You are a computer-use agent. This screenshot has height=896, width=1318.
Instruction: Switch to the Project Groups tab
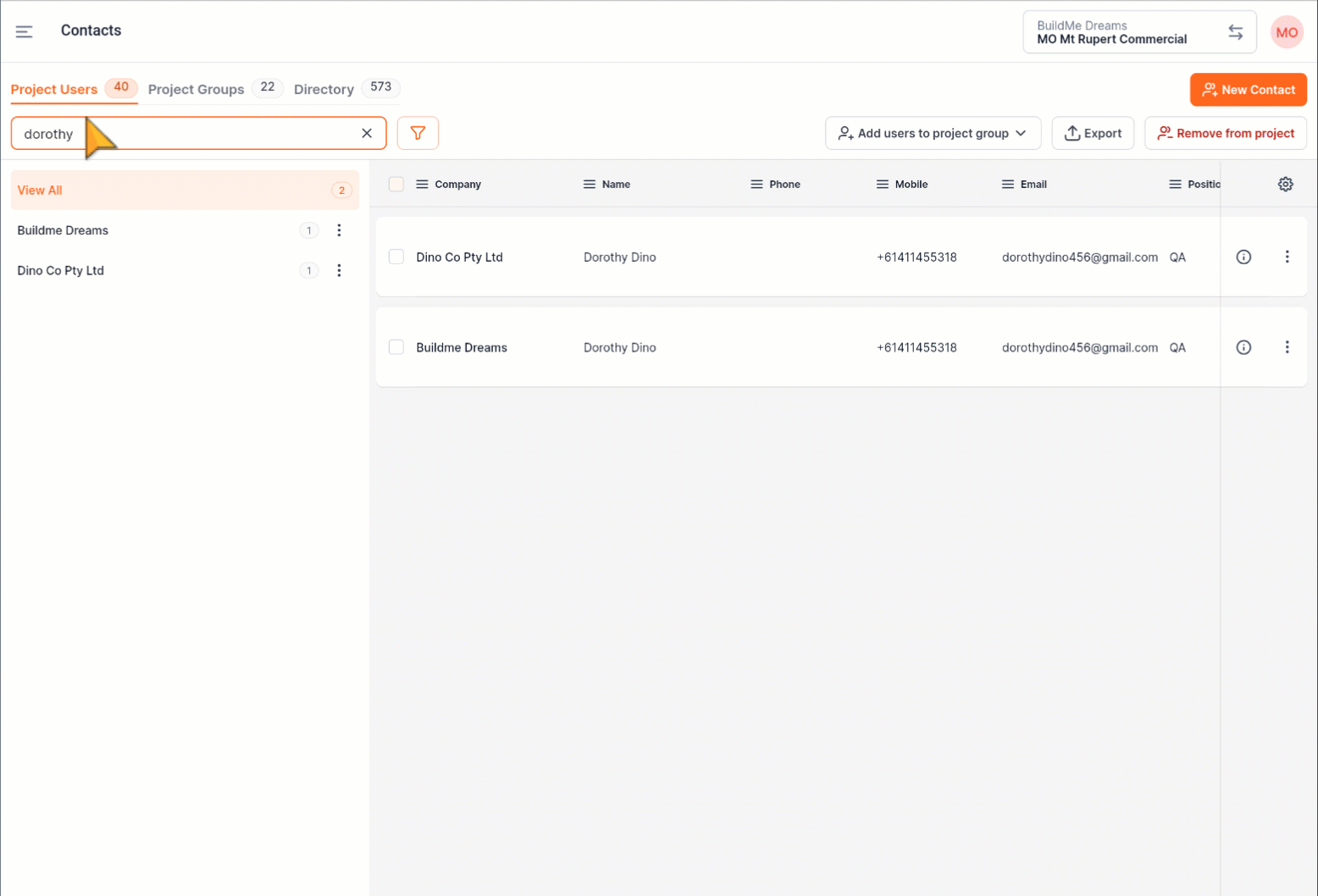[x=197, y=89]
